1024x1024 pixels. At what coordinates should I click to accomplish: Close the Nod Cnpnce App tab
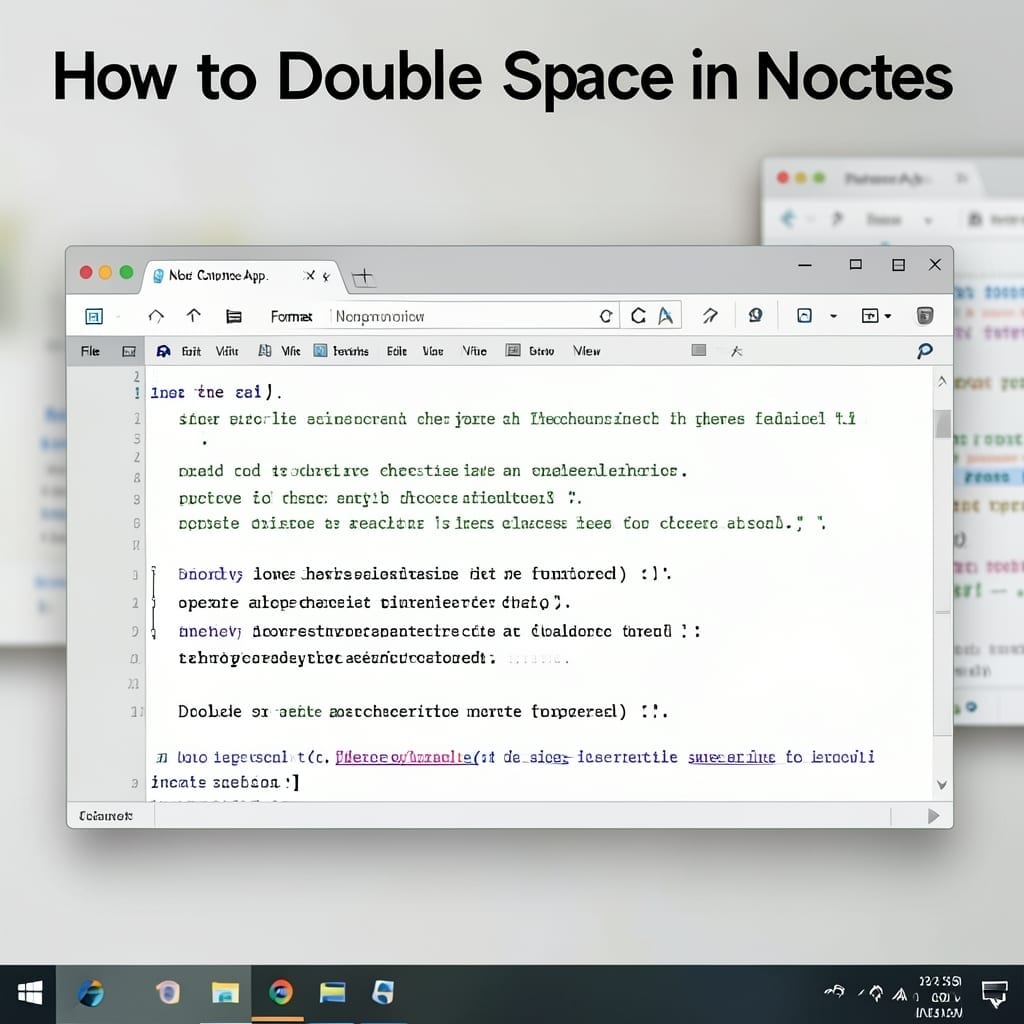(x=310, y=276)
